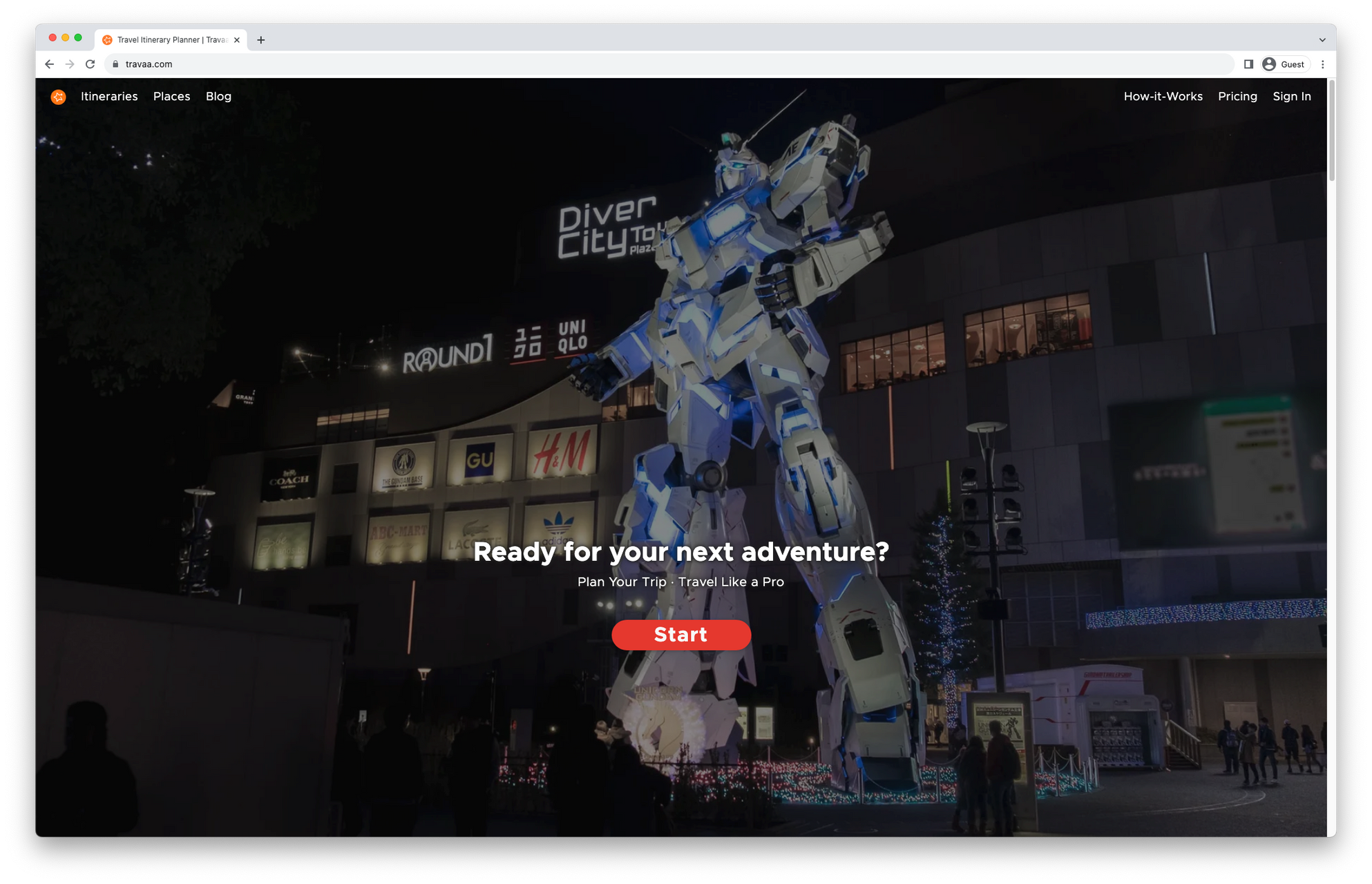1372x884 pixels.
Task: Open the Blog link
Action: [x=218, y=97]
